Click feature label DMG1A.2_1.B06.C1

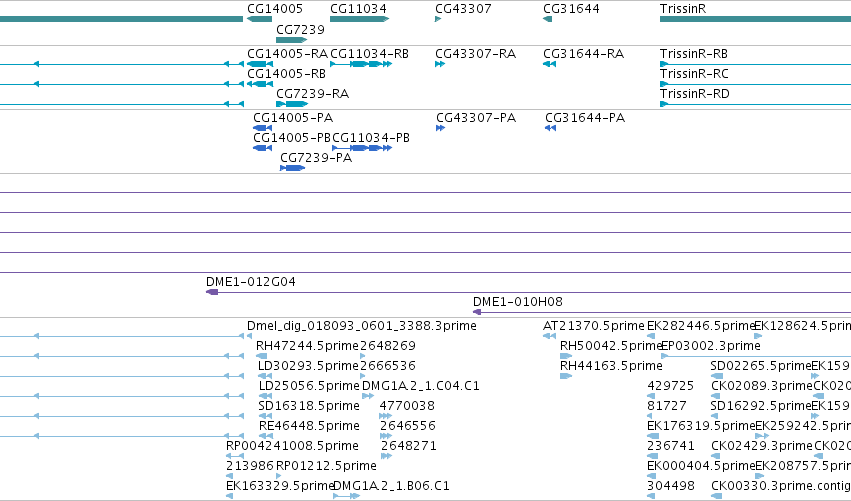point(391,486)
